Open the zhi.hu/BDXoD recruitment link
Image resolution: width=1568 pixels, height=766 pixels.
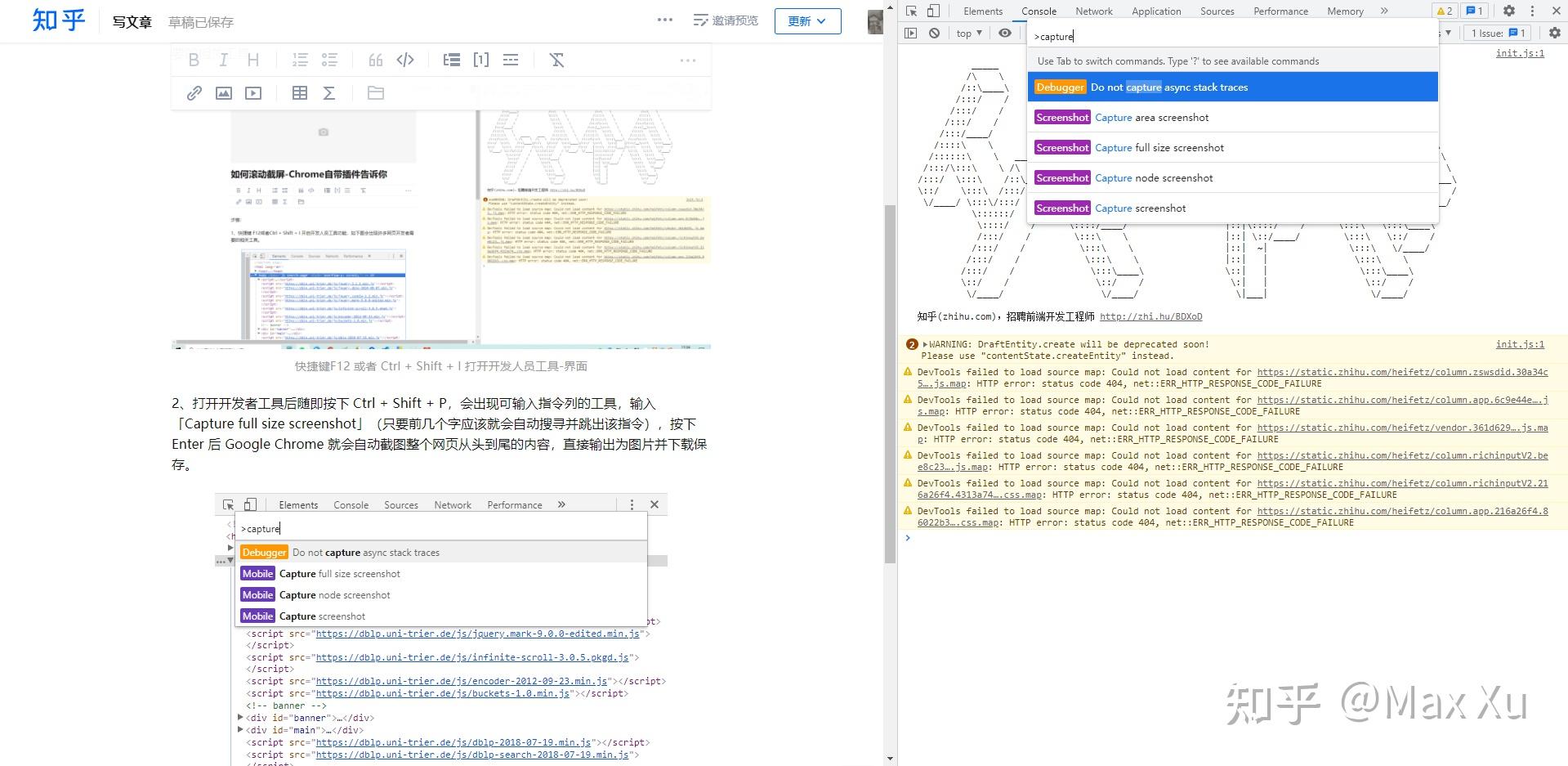1150,316
